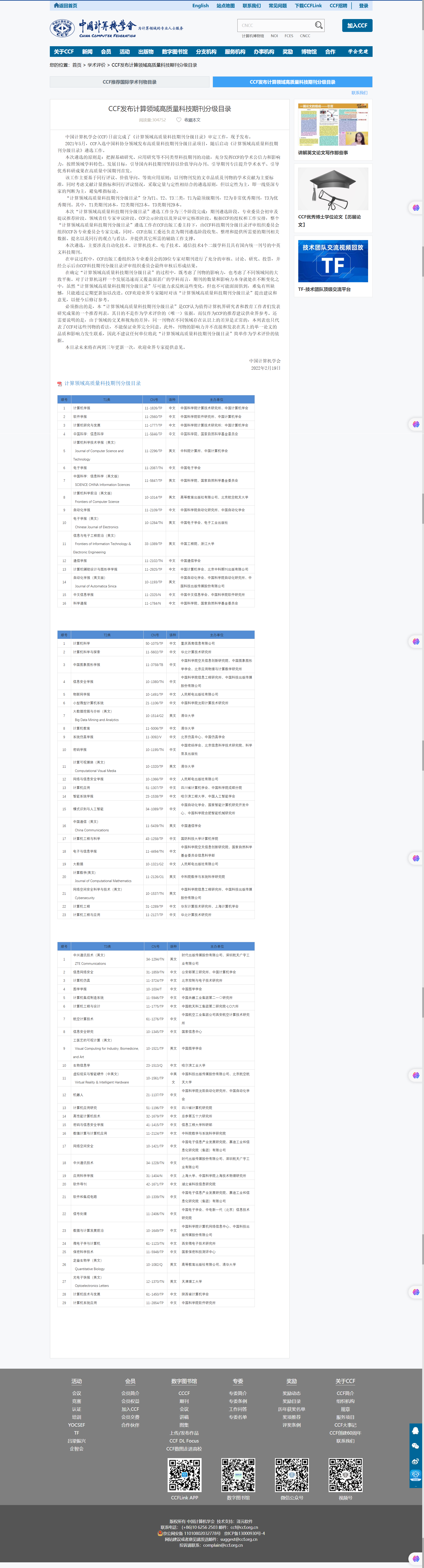Click the 中兴通讯技术(英文) row in T3 table
424x1568 pixels.
tap(156, 959)
